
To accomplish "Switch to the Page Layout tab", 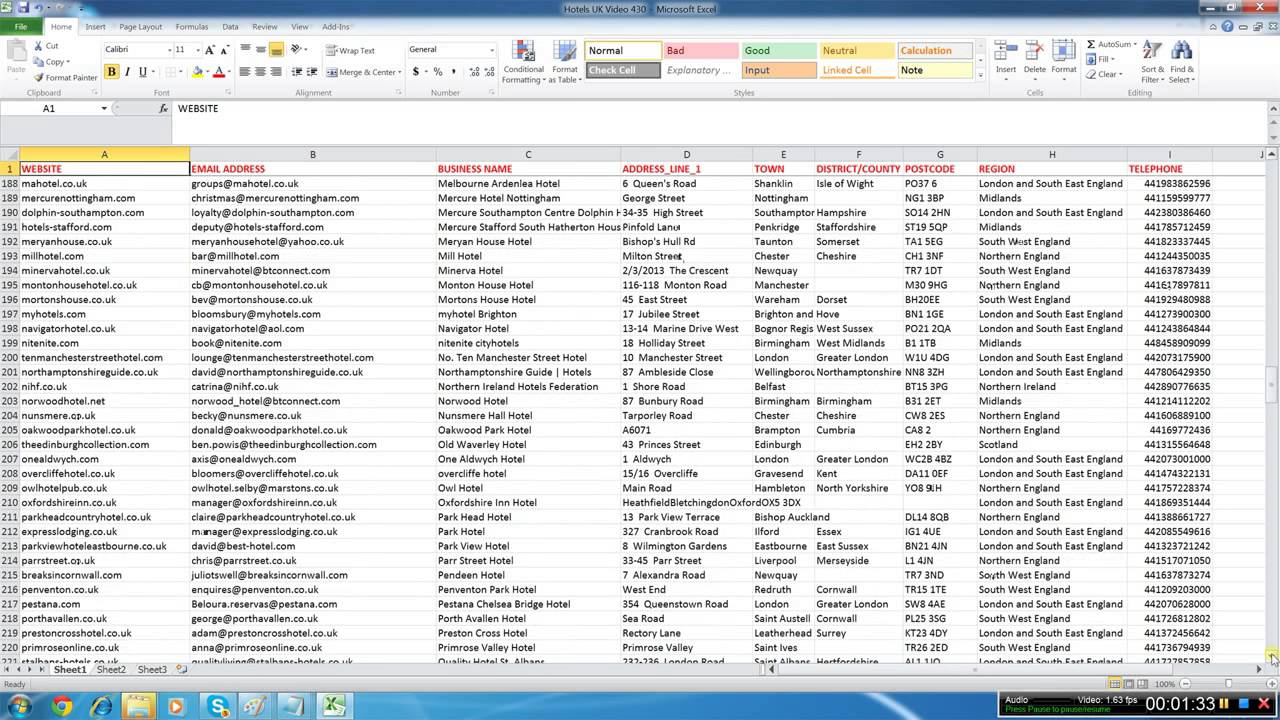I will (140, 27).
